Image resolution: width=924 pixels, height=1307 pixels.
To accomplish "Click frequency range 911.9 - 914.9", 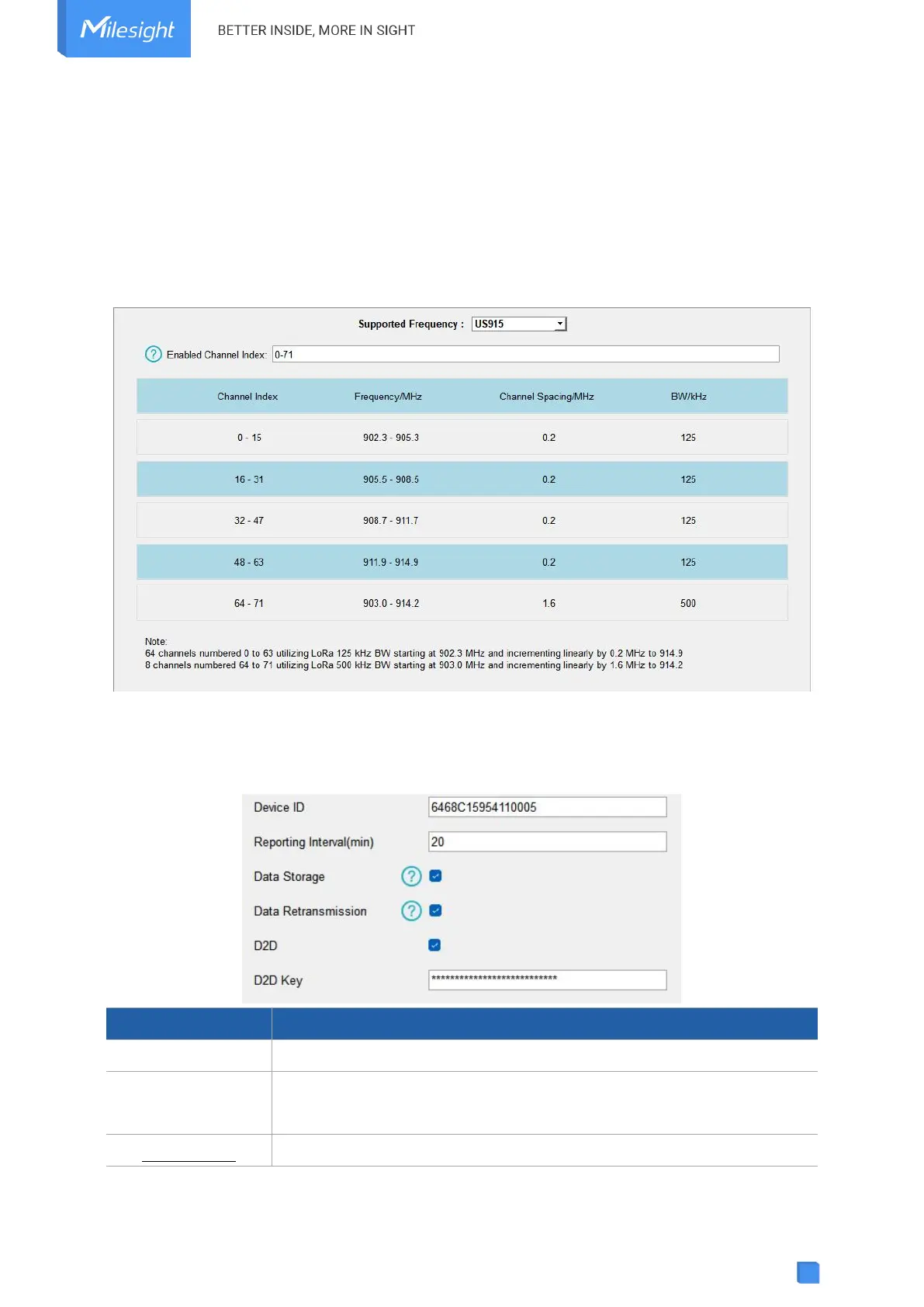I will [x=391, y=563].
